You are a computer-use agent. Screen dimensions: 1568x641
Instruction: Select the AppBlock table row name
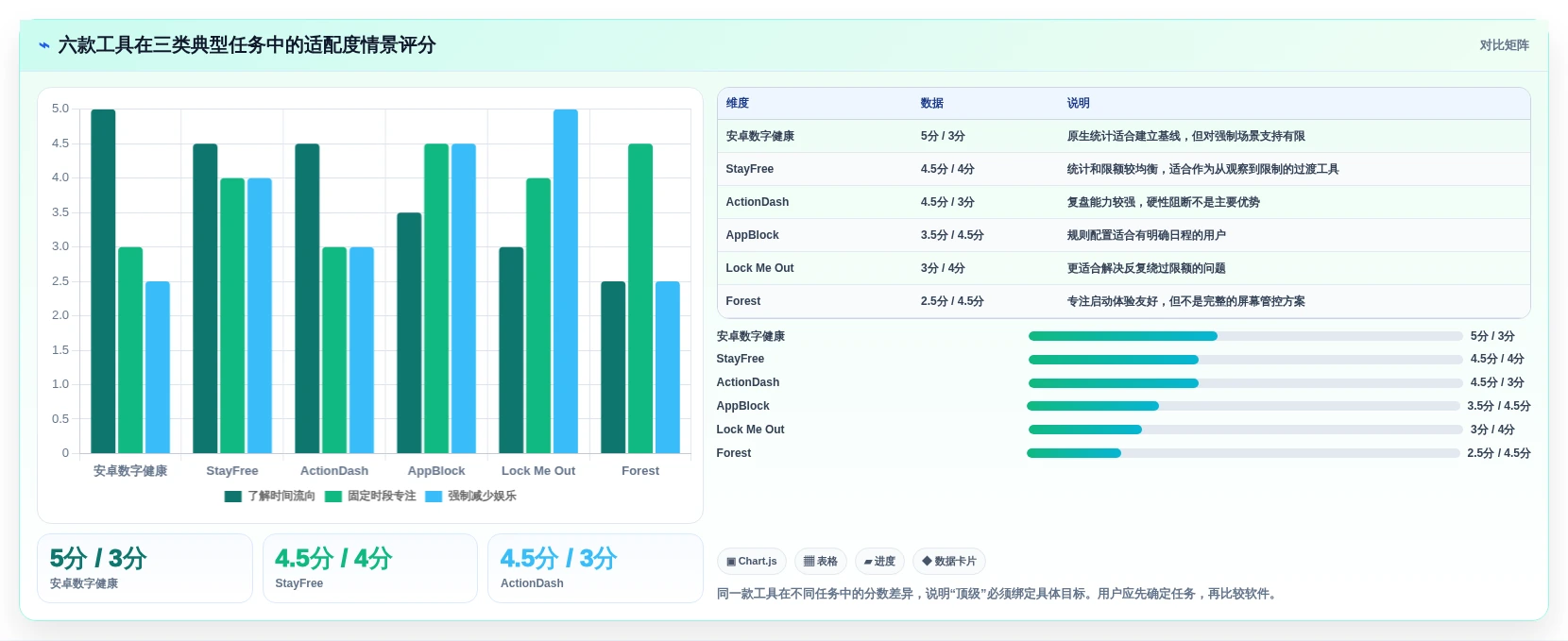pos(752,235)
